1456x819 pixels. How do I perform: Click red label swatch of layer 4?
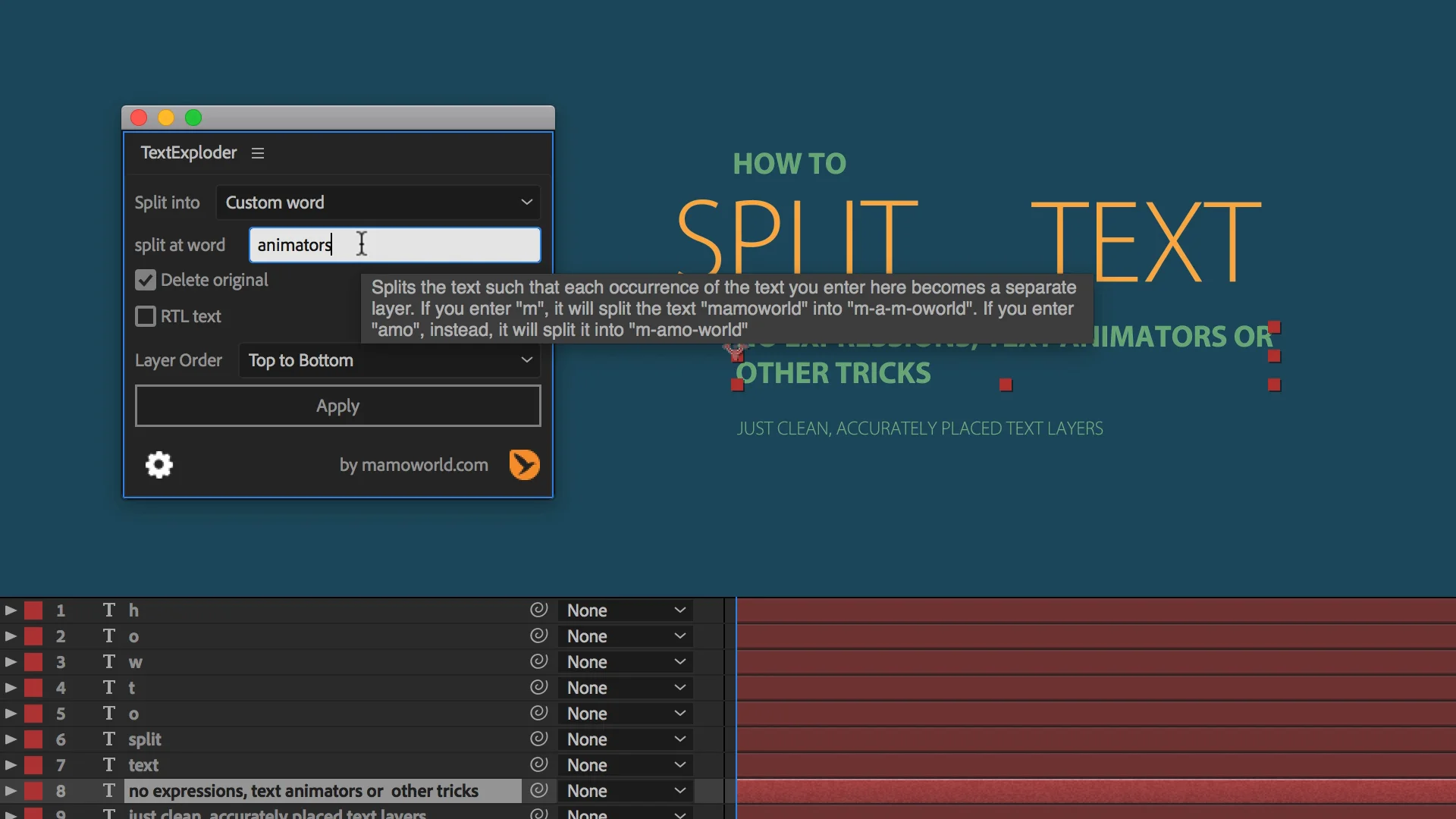[x=33, y=687]
